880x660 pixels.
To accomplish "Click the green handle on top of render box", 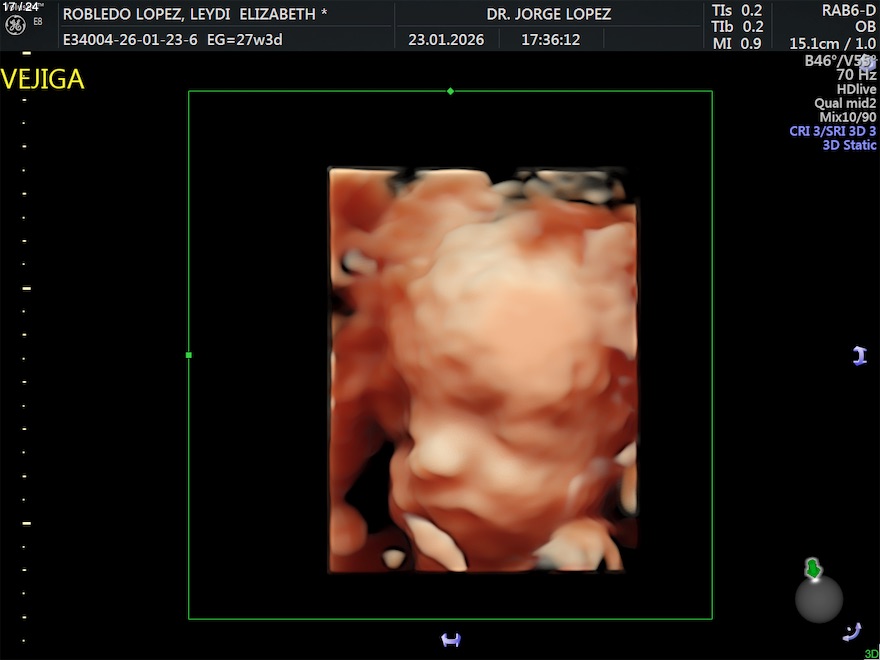I will click(x=450, y=91).
